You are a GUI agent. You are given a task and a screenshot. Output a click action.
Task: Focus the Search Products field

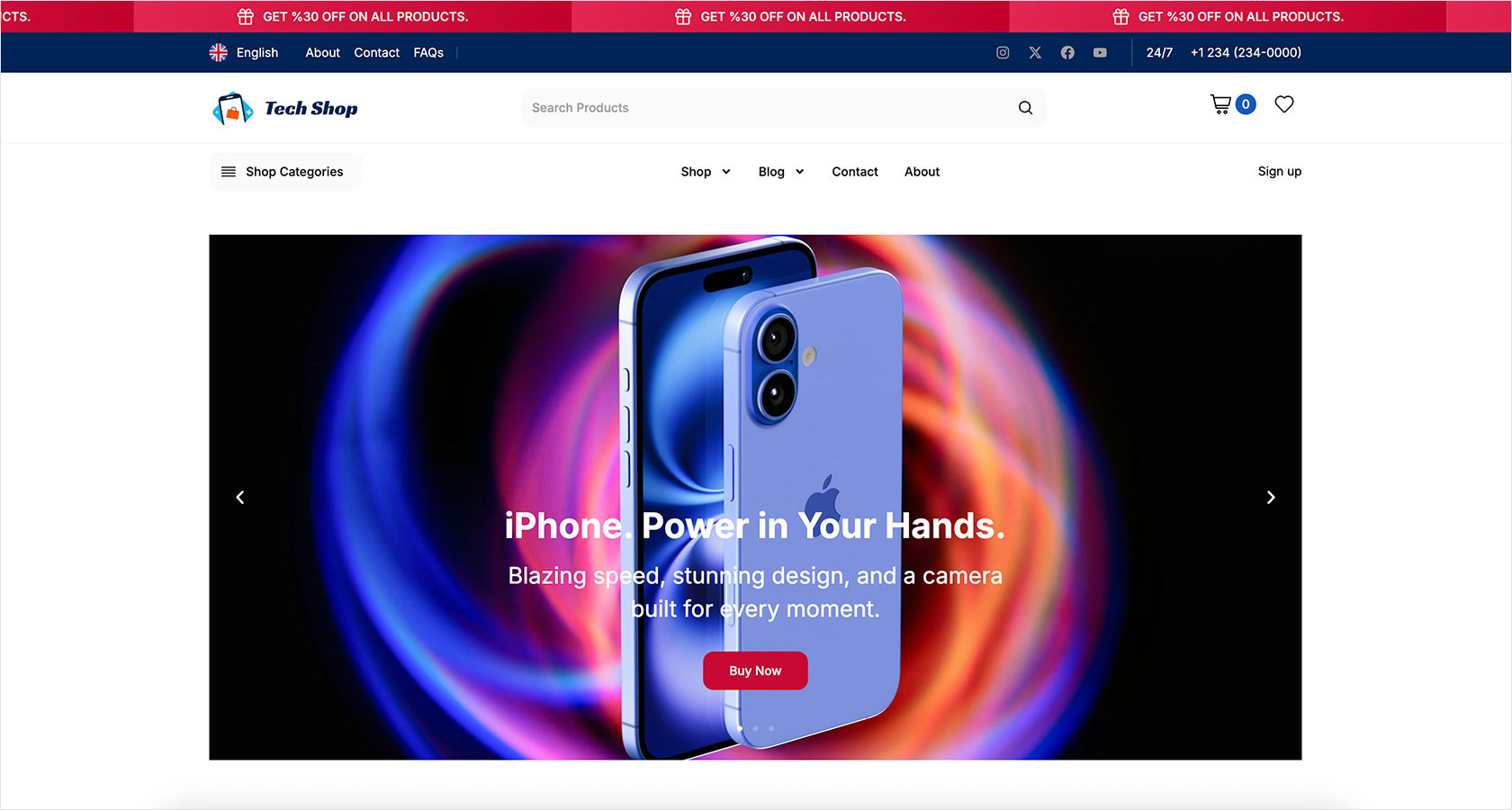pyautogui.click(x=769, y=108)
